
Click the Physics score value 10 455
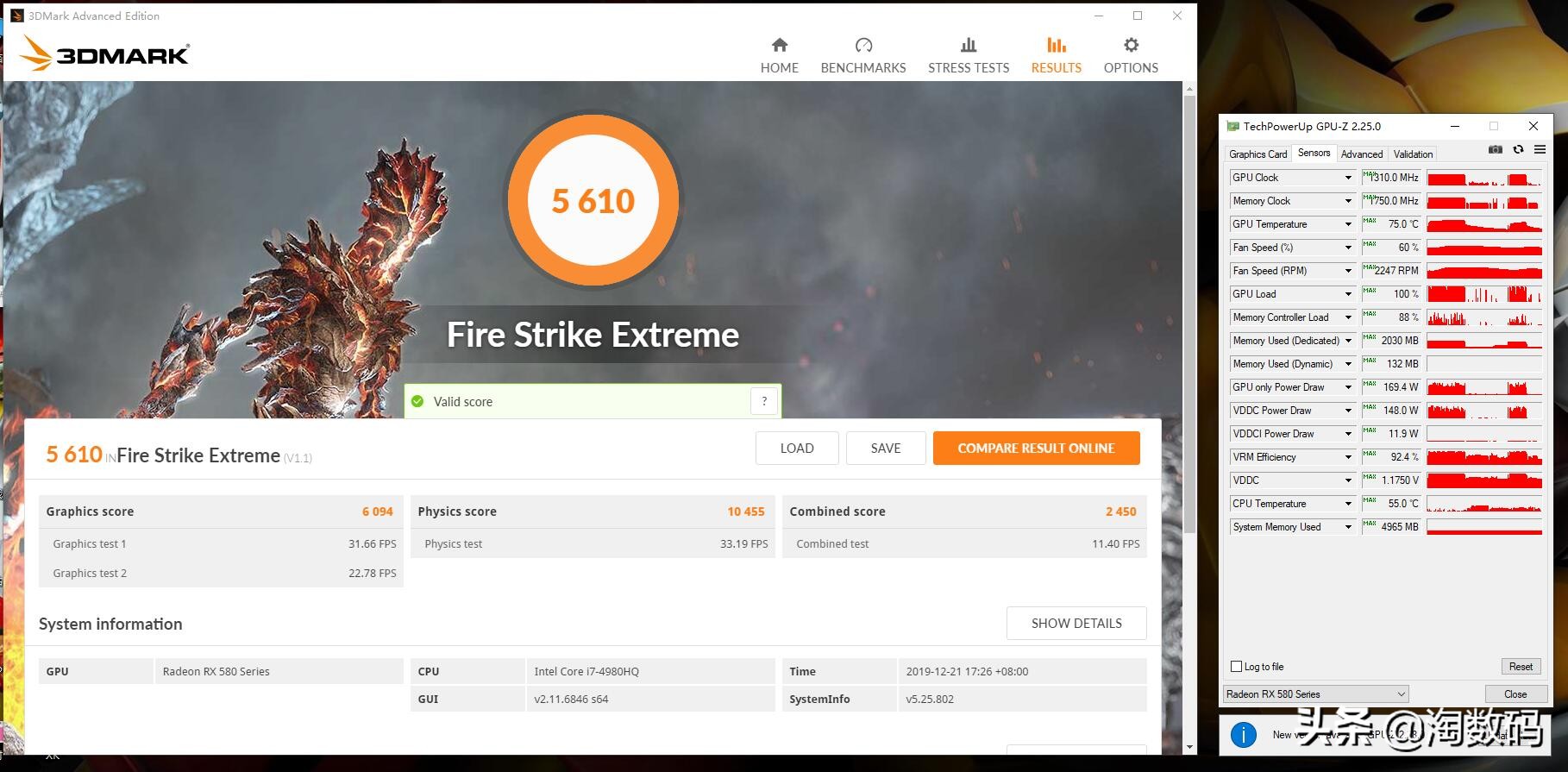[x=745, y=512]
